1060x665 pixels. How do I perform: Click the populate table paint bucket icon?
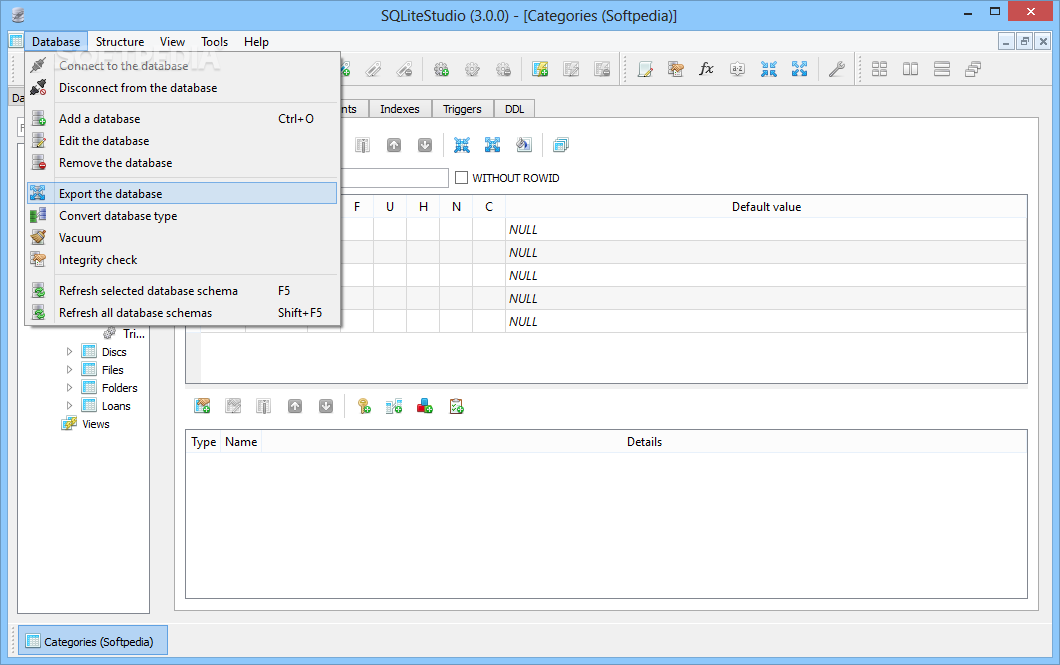pyautogui.click(x=524, y=145)
